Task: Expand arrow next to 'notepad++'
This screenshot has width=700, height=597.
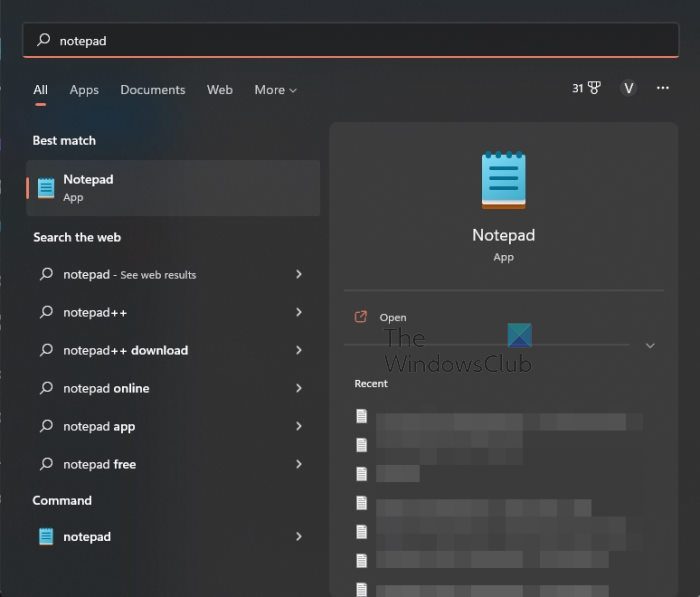Action: [x=299, y=312]
